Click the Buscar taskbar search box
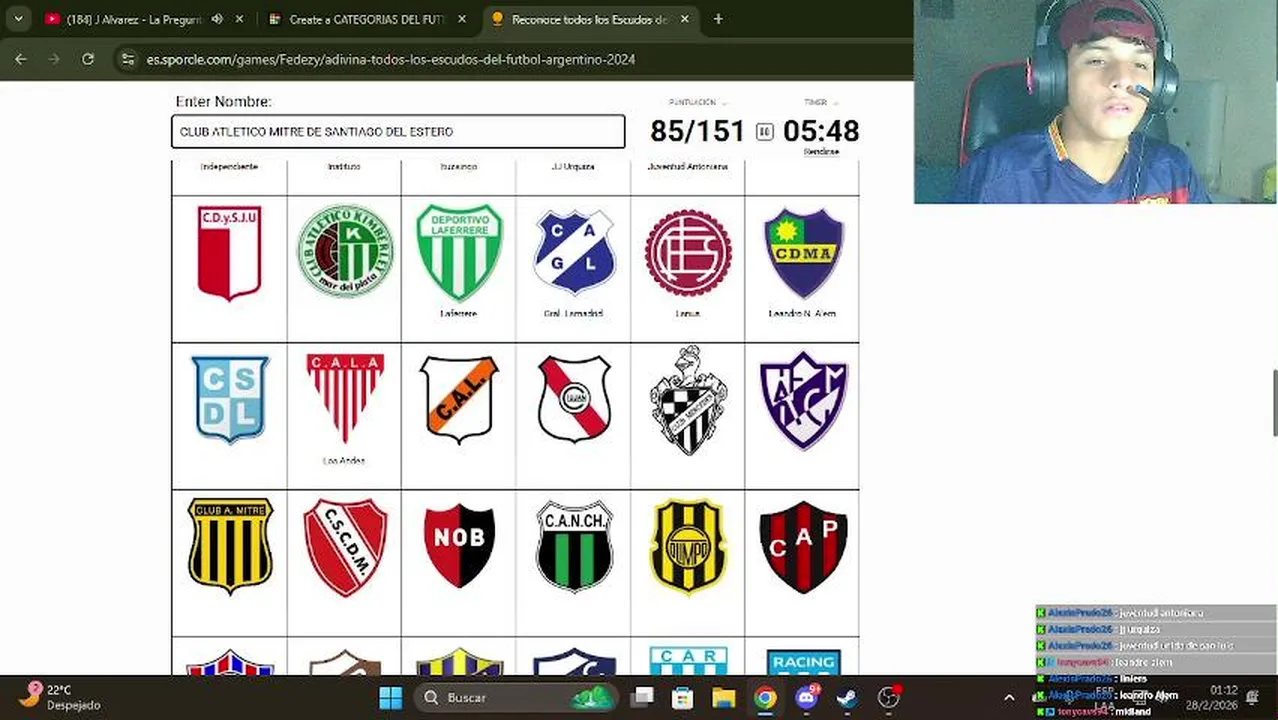Viewport: 1278px width, 720px height. pyautogui.click(x=515, y=697)
